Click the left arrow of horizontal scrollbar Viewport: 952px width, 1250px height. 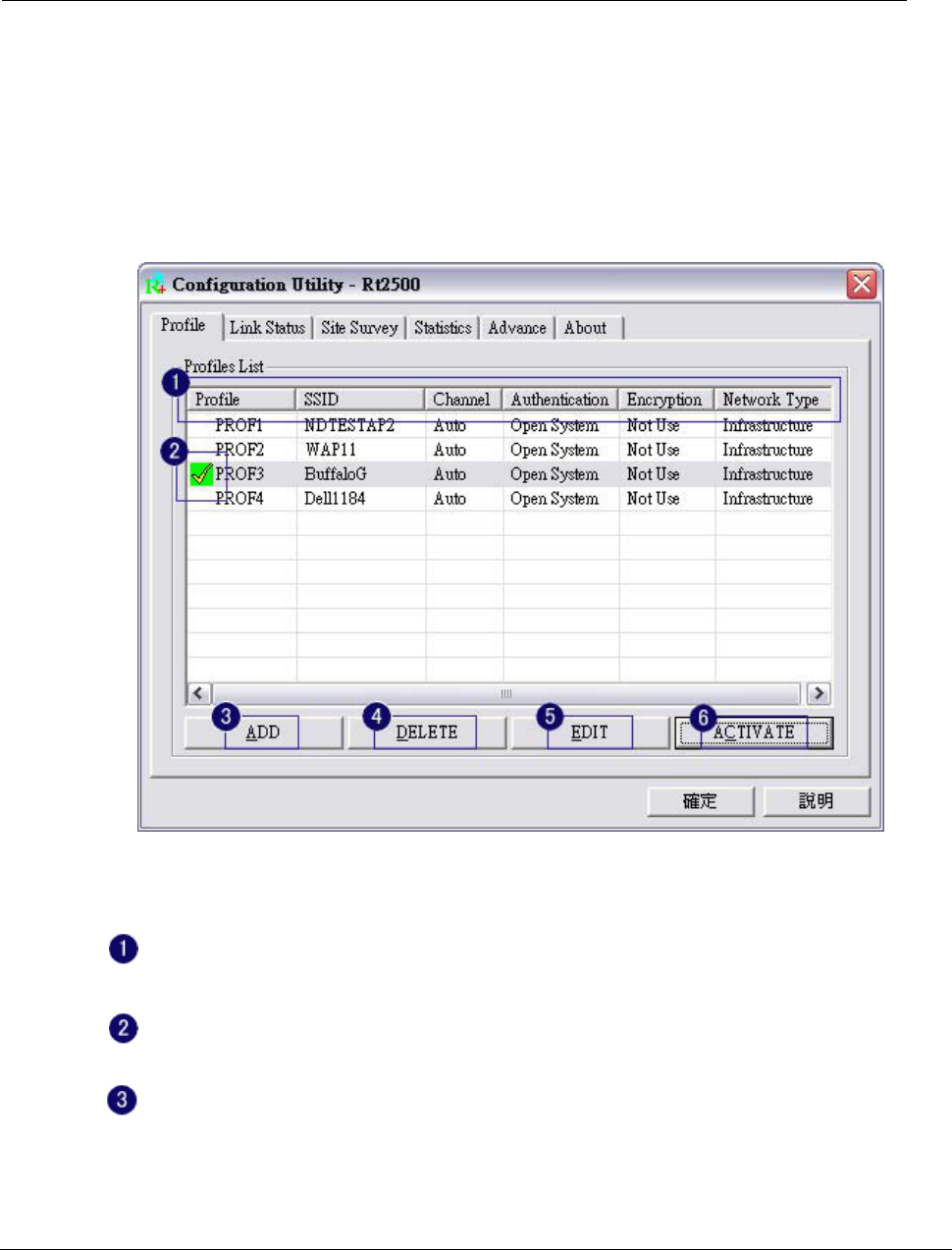coord(199,693)
